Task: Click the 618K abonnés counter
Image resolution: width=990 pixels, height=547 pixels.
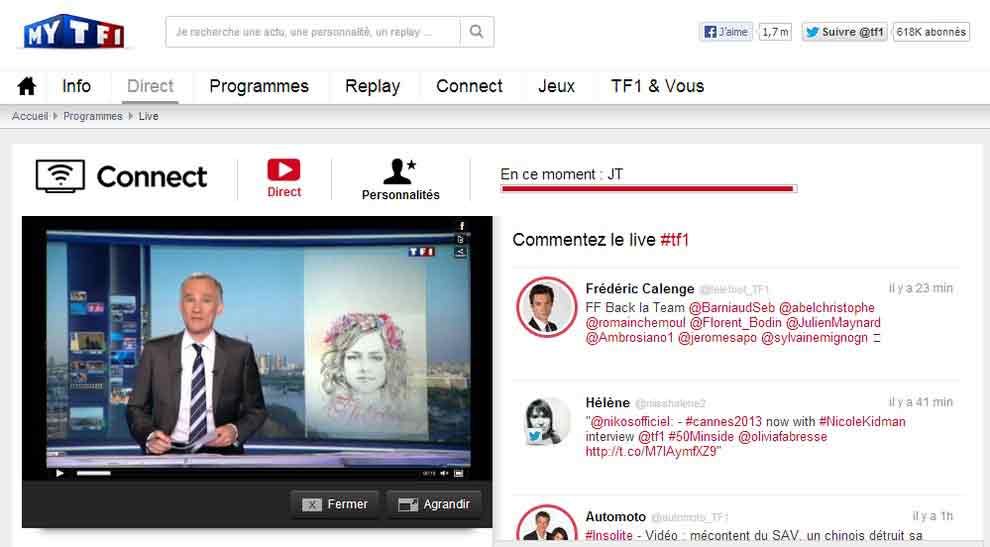Action: point(931,32)
